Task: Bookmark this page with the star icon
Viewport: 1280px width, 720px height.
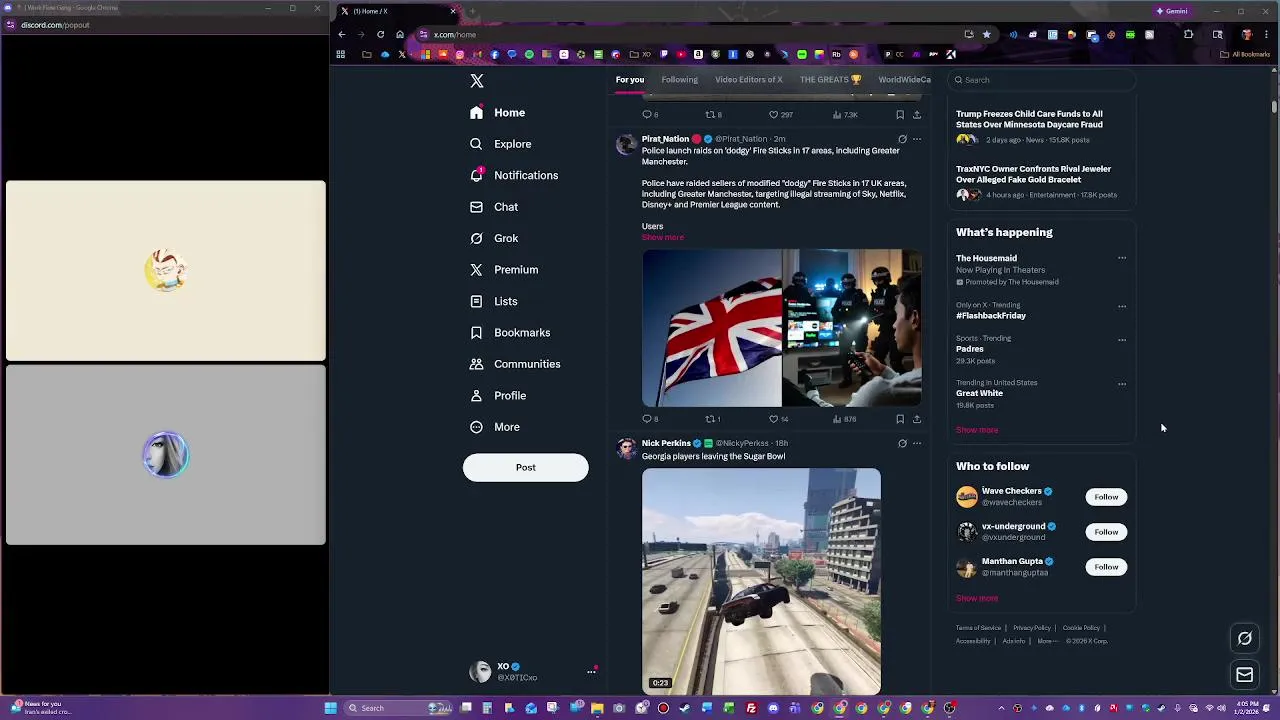Action: point(986,35)
